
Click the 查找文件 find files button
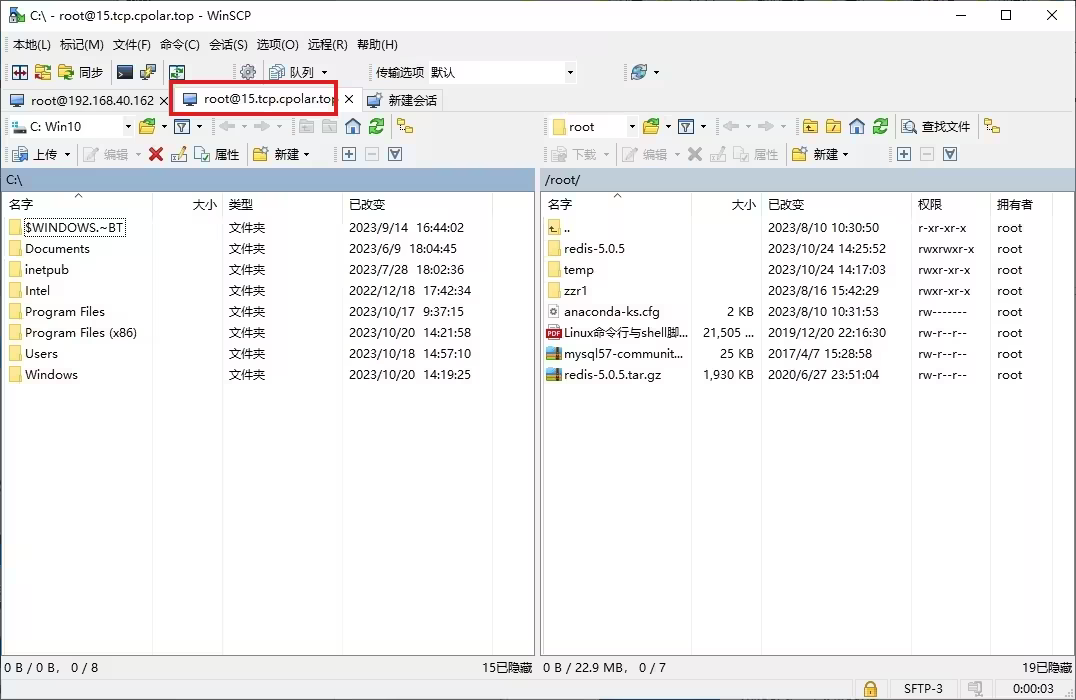coord(936,126)
